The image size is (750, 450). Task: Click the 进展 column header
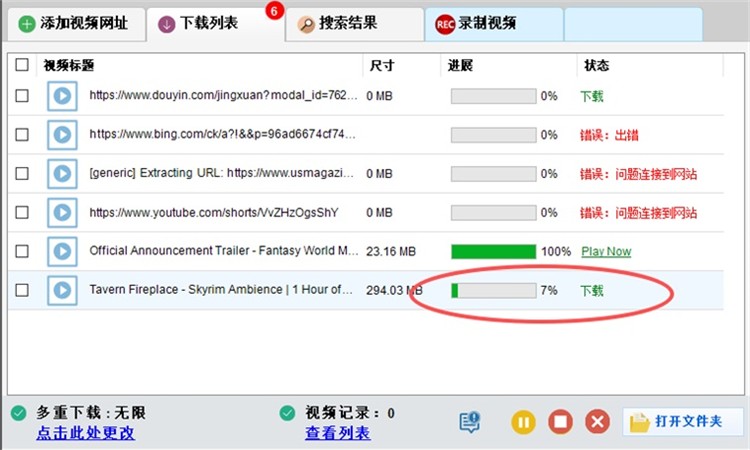pyautogui.click(x=460, y=66)
